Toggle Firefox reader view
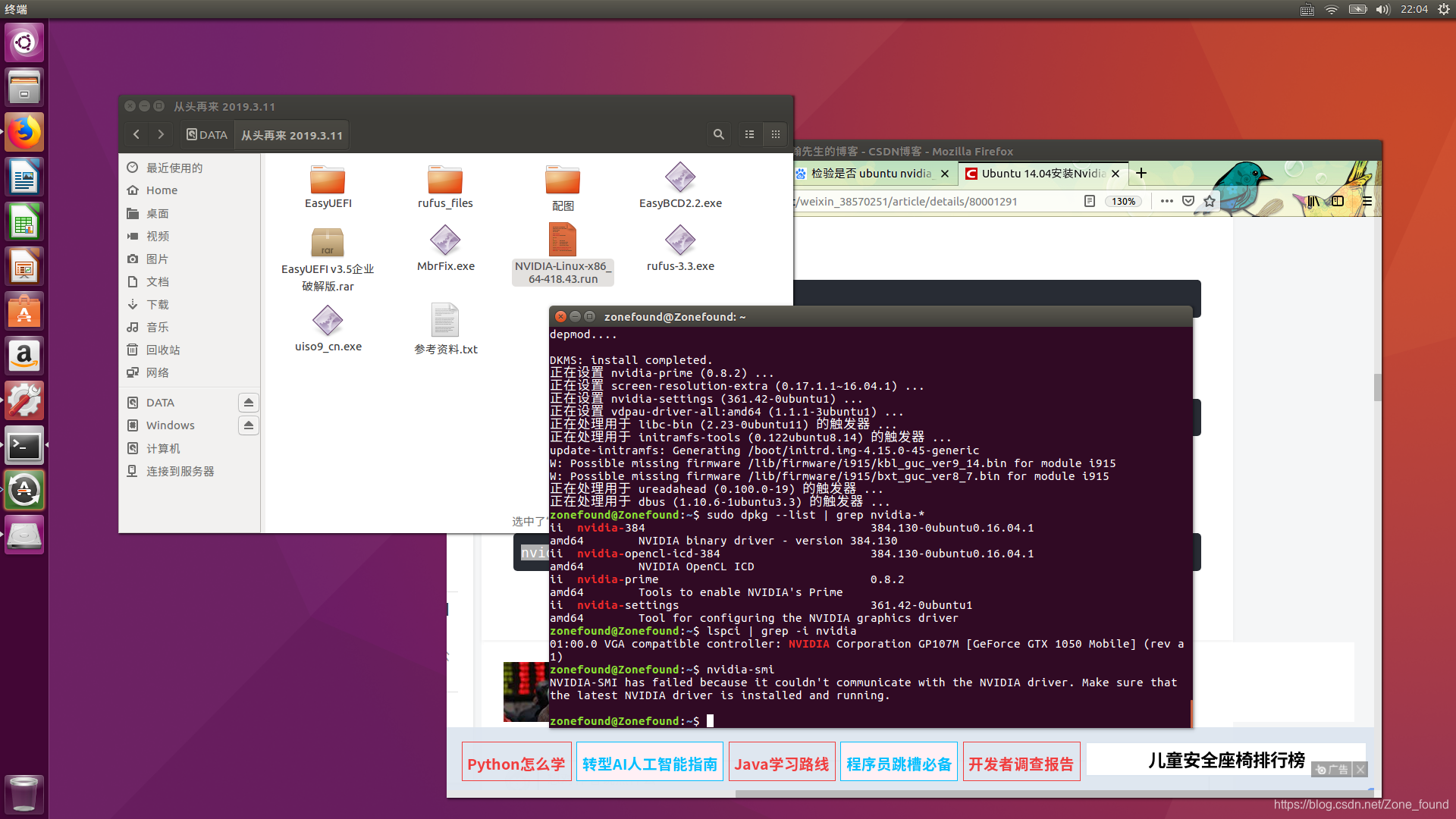The width and height of the screenshot is (1456, 819). pos(1090,201)
